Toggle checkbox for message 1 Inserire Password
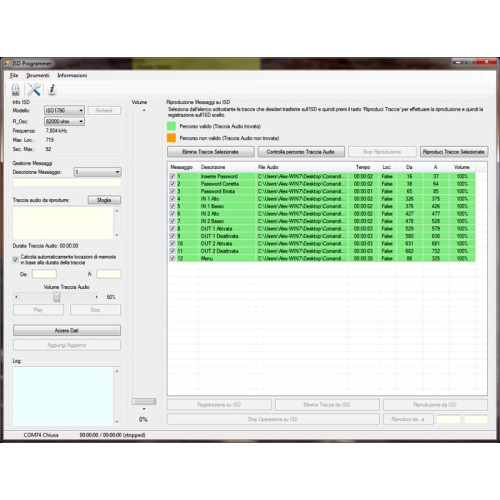The image size is (500, 500). [172, 176]
